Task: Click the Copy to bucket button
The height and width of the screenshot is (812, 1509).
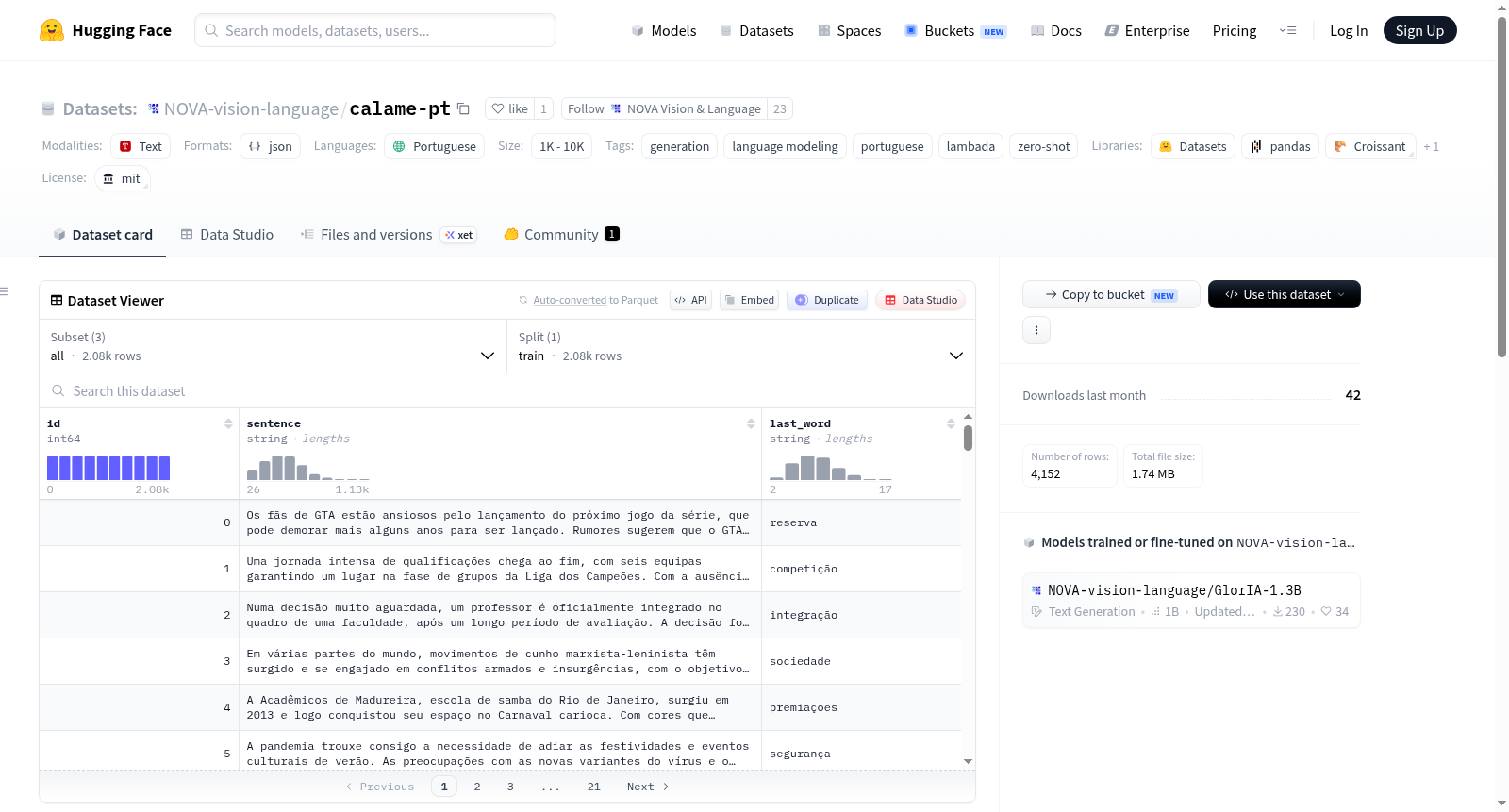Action: (1111, 294)
